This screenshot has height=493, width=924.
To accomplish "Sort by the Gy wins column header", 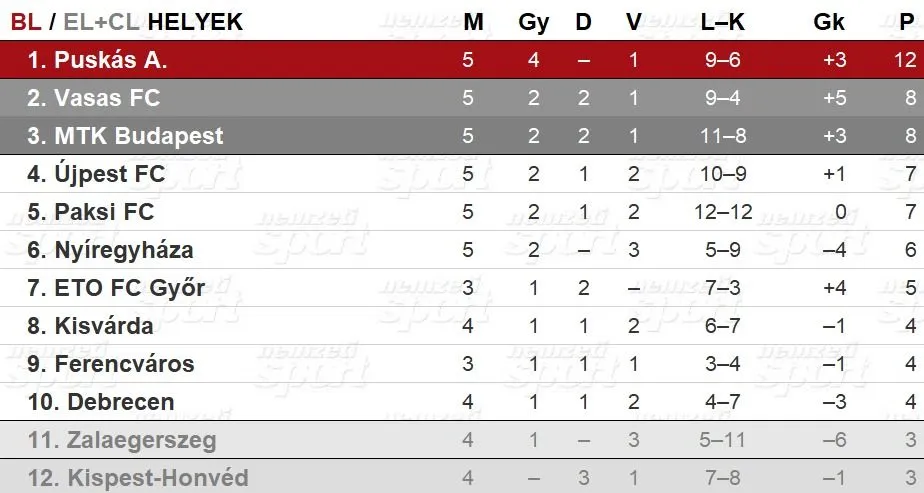I will coord(534,22).
